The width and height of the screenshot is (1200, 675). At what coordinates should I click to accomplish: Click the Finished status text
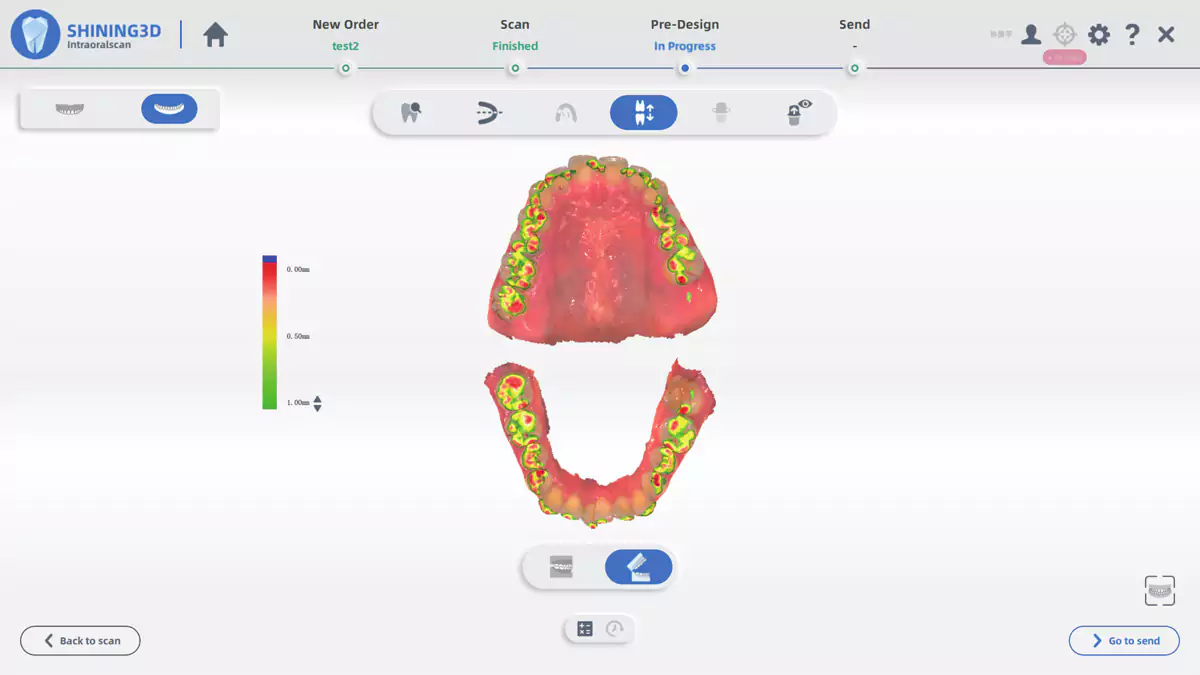pyautogui.click(x=515, y=46)
